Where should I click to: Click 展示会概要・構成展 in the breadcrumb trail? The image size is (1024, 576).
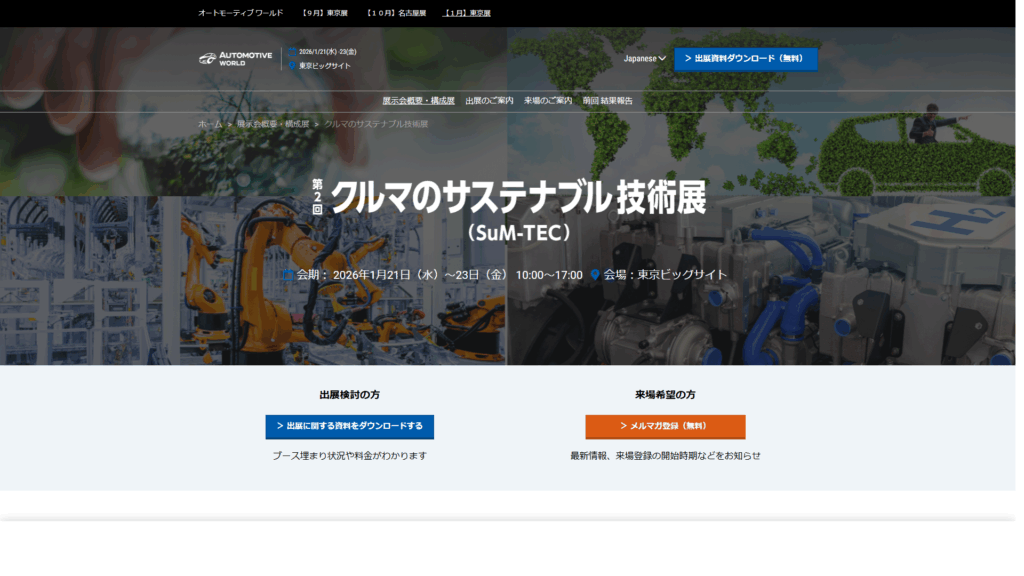click(273, 124)
